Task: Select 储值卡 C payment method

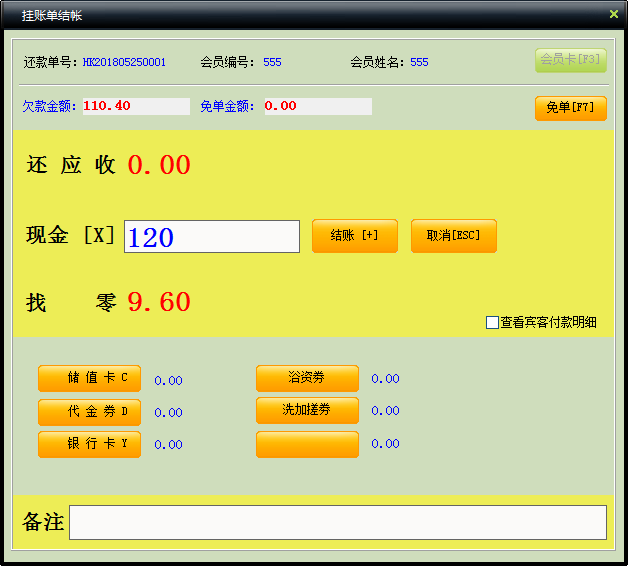Action: point(89,378)
